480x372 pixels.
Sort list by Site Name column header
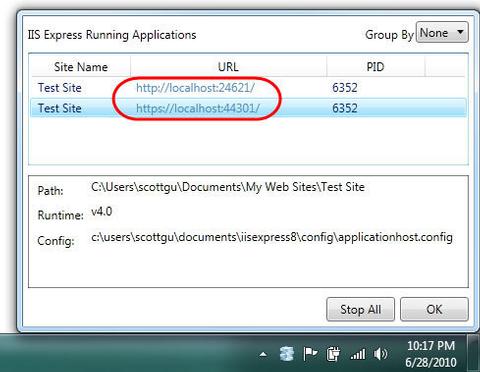(81, 67)
